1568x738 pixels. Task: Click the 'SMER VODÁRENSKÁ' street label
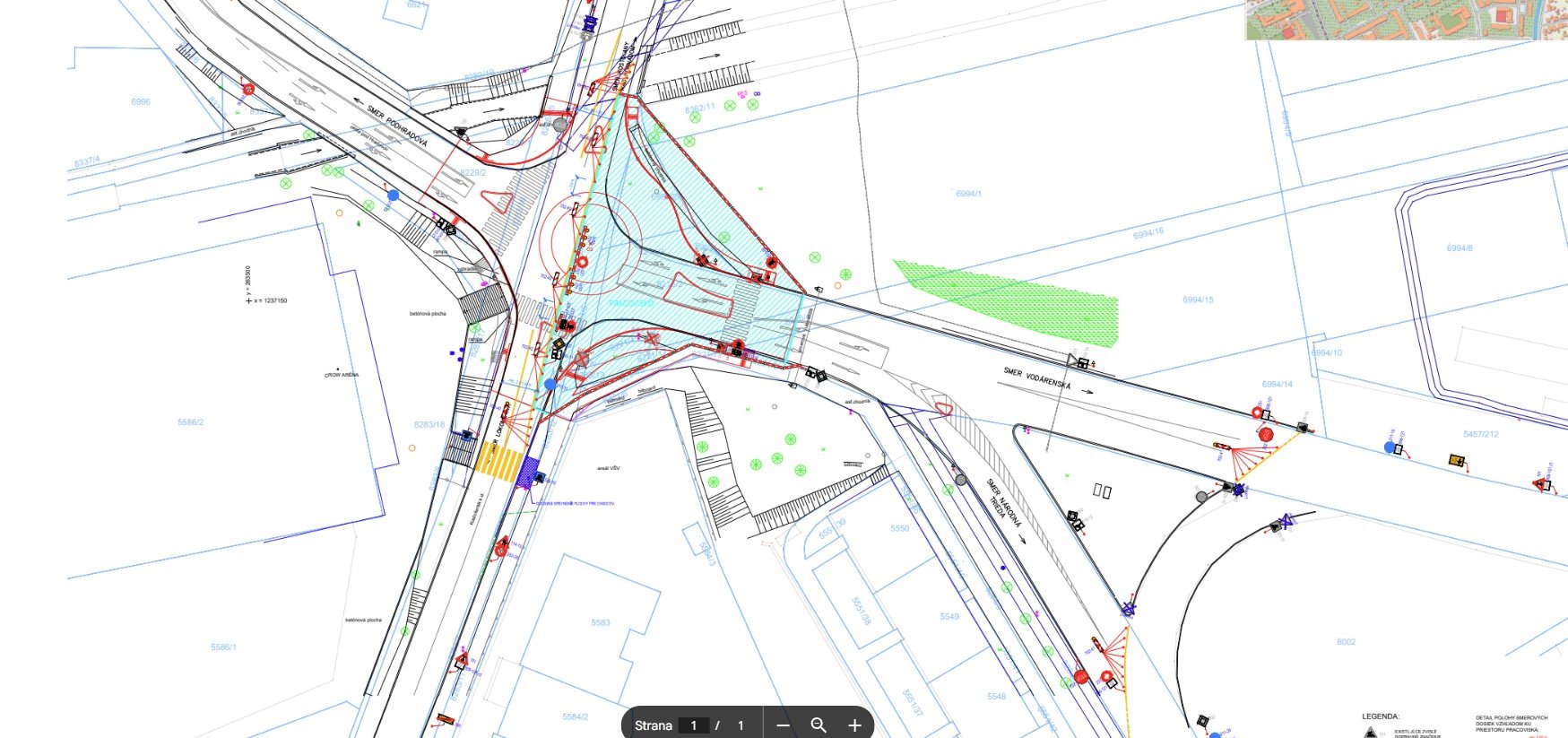pyautogui.click(x=1037, y=378)
